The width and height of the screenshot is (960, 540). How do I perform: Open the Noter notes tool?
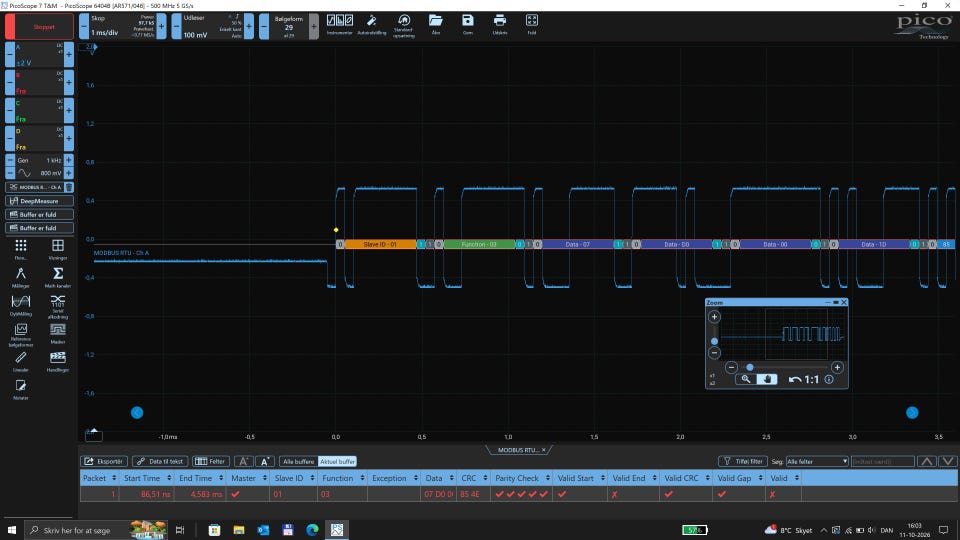[21, 389]
